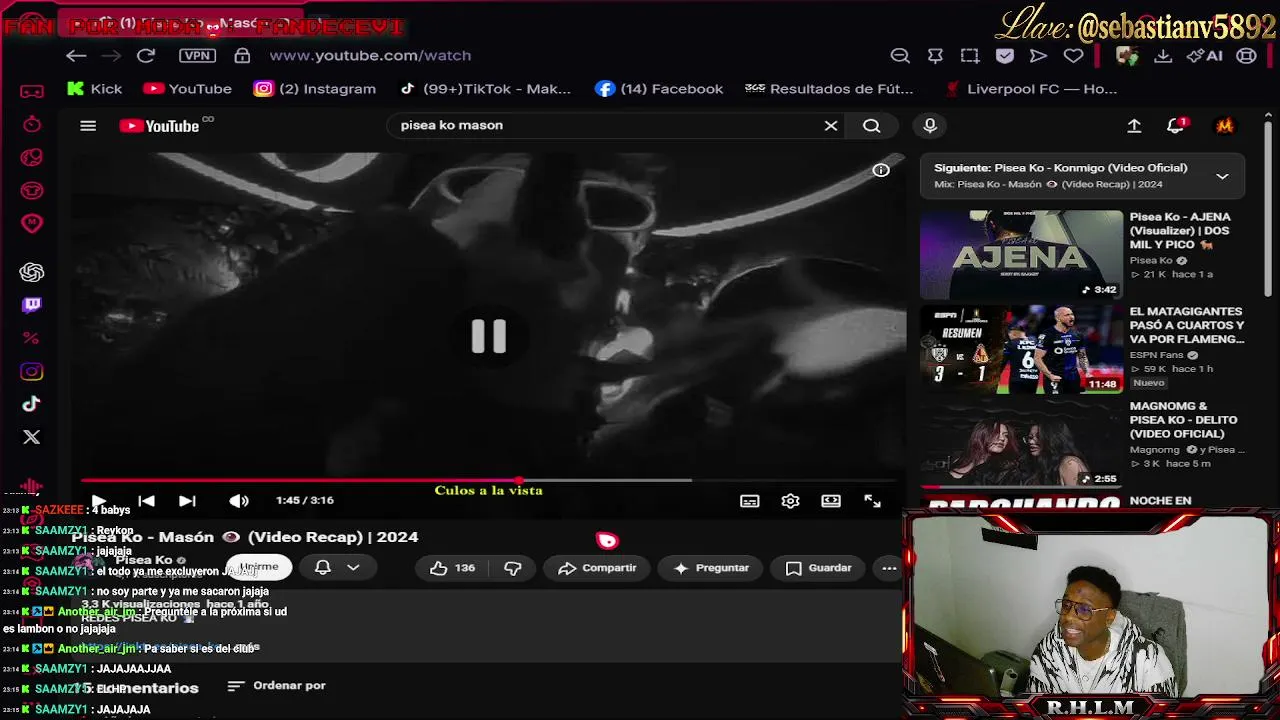Click the percent deals icon in sidebar

31,338
